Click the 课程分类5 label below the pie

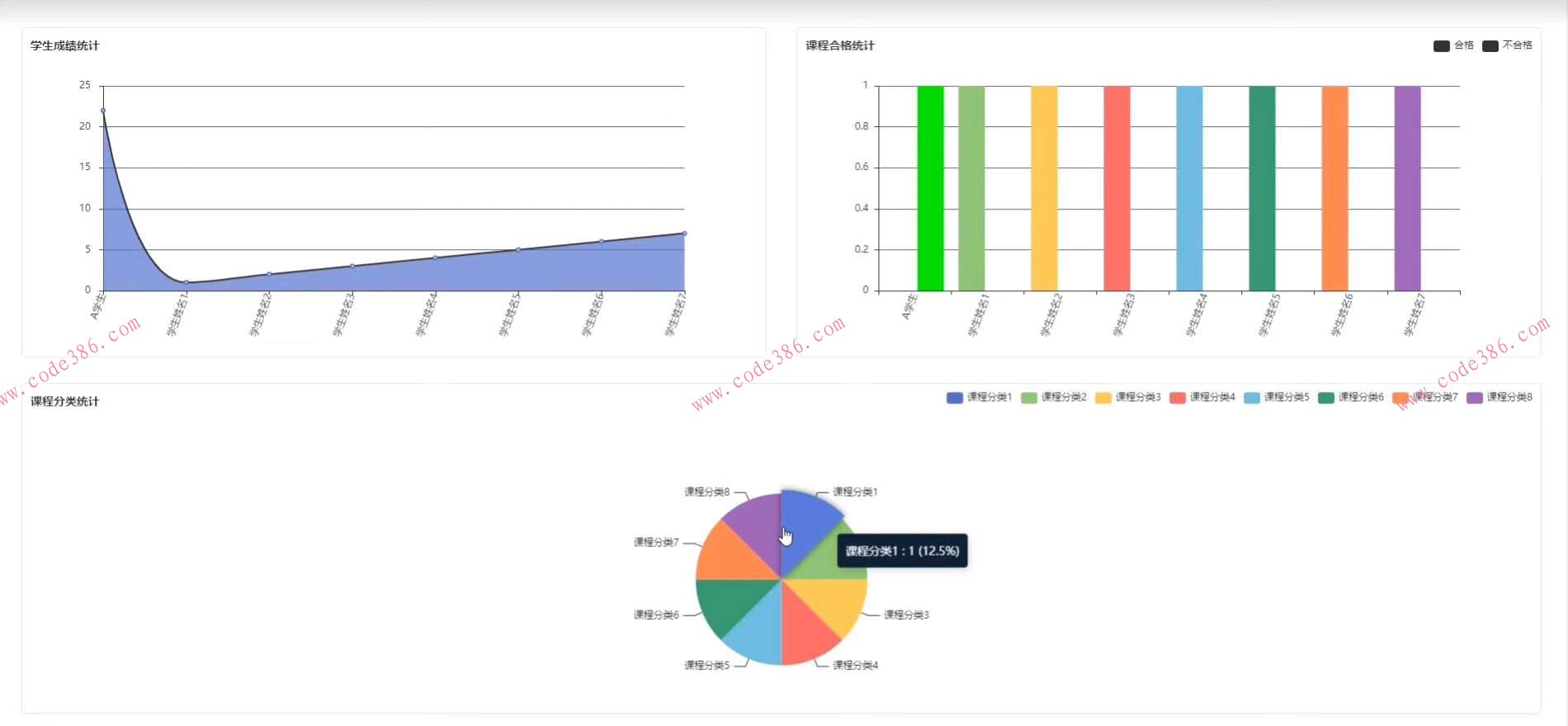point(706,666)
